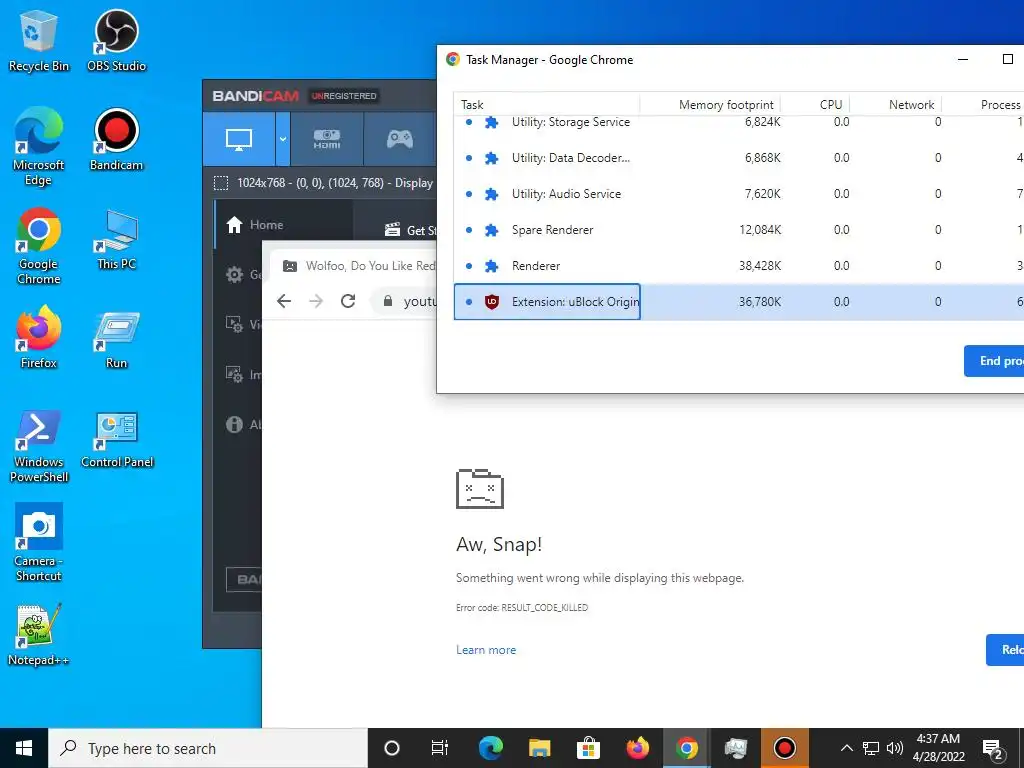Open Bandicam Get Started tab

coord(410,230)
